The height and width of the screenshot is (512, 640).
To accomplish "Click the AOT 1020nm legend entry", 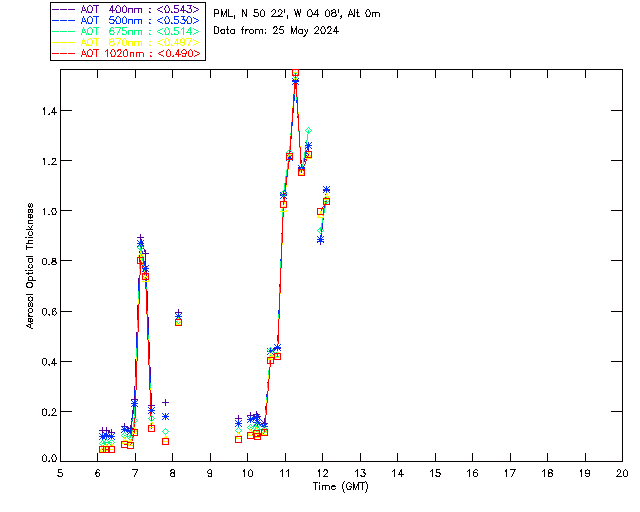I will (x=126, y=53).
